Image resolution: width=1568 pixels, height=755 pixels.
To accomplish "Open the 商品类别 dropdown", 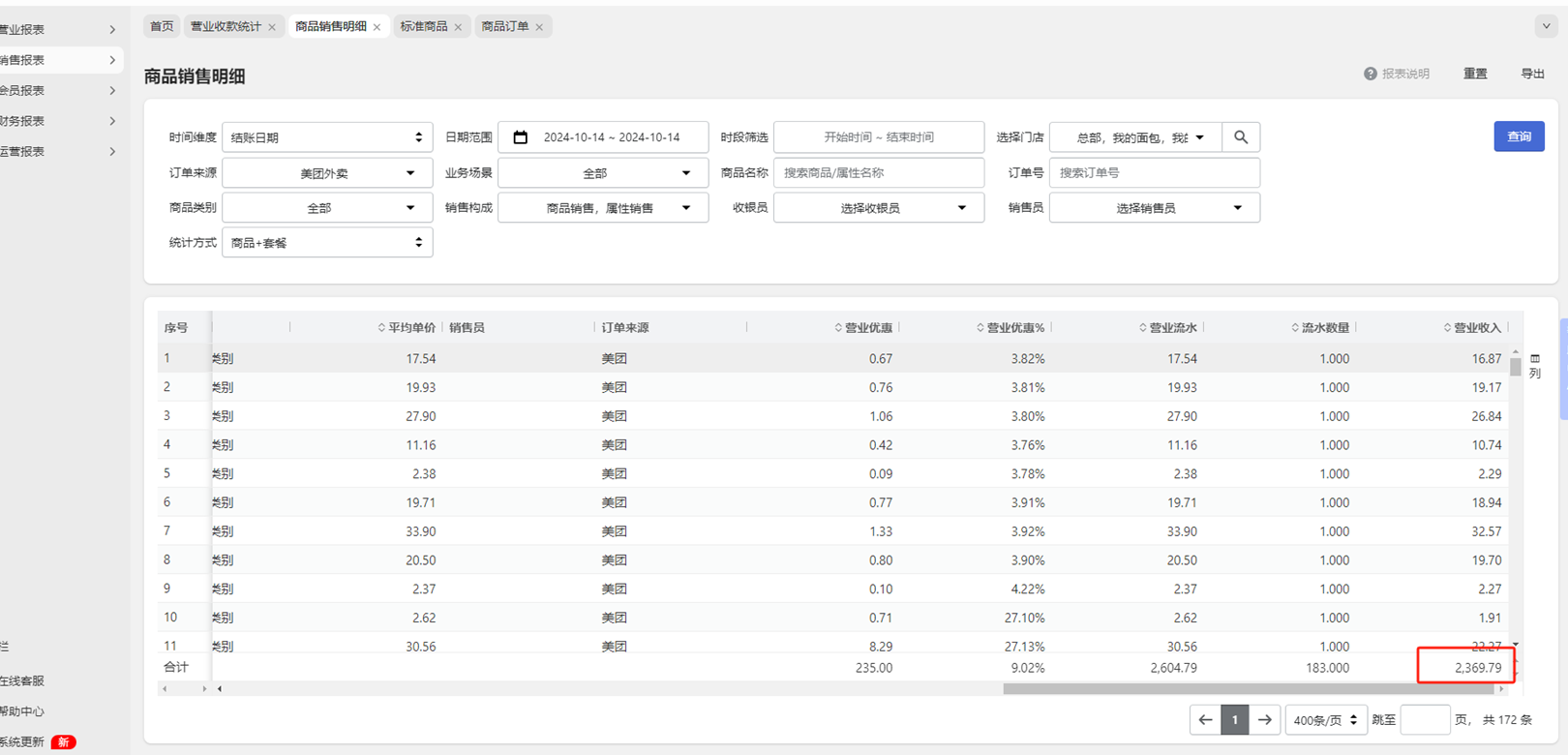I will click(327, 208).
